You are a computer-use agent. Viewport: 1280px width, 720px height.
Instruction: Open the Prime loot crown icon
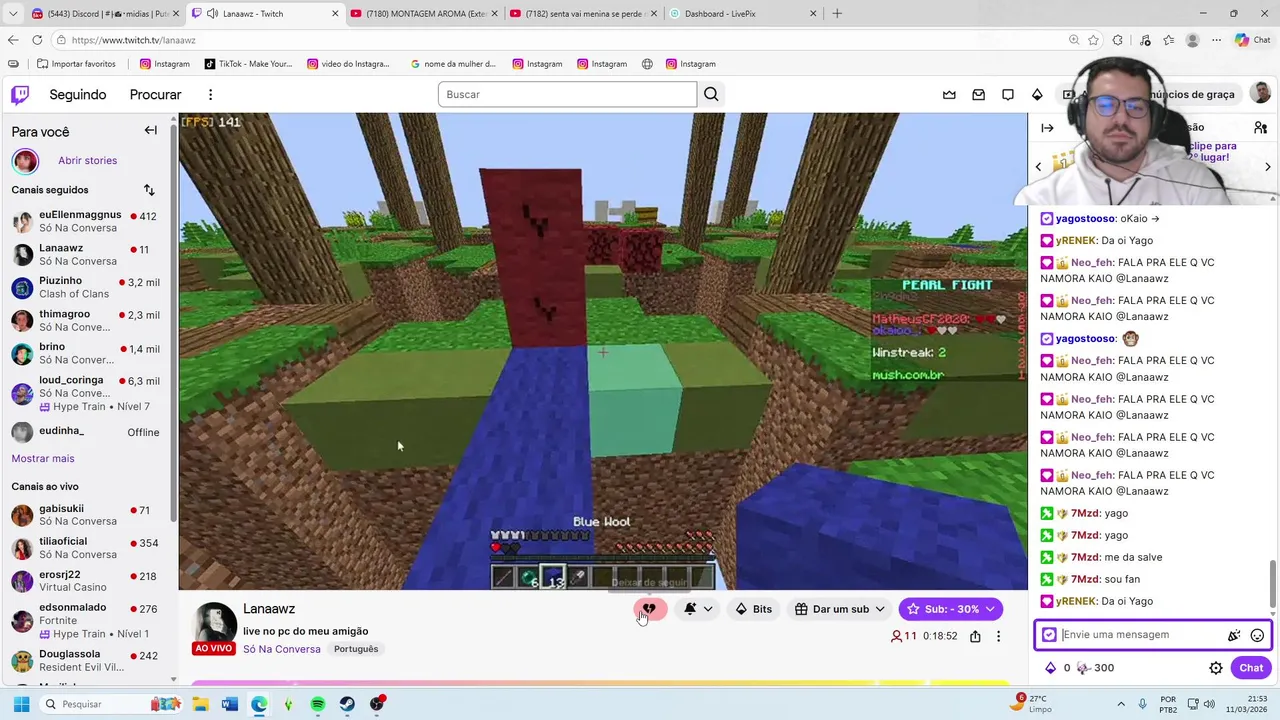point(949,94)
